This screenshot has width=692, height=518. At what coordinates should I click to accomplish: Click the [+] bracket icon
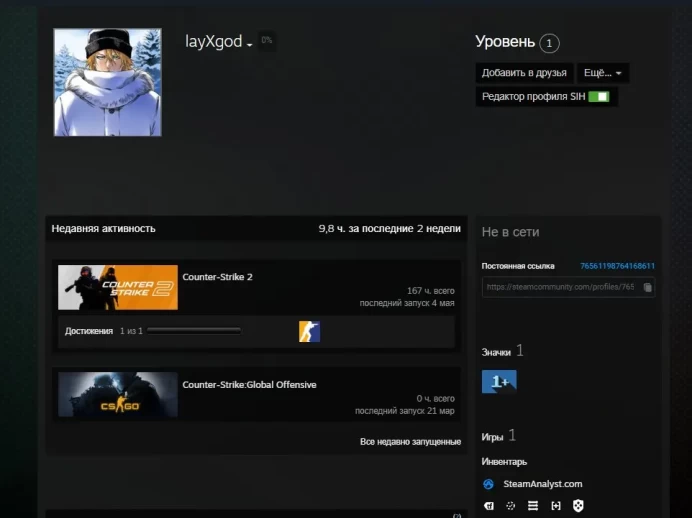(x=556, y=506)
